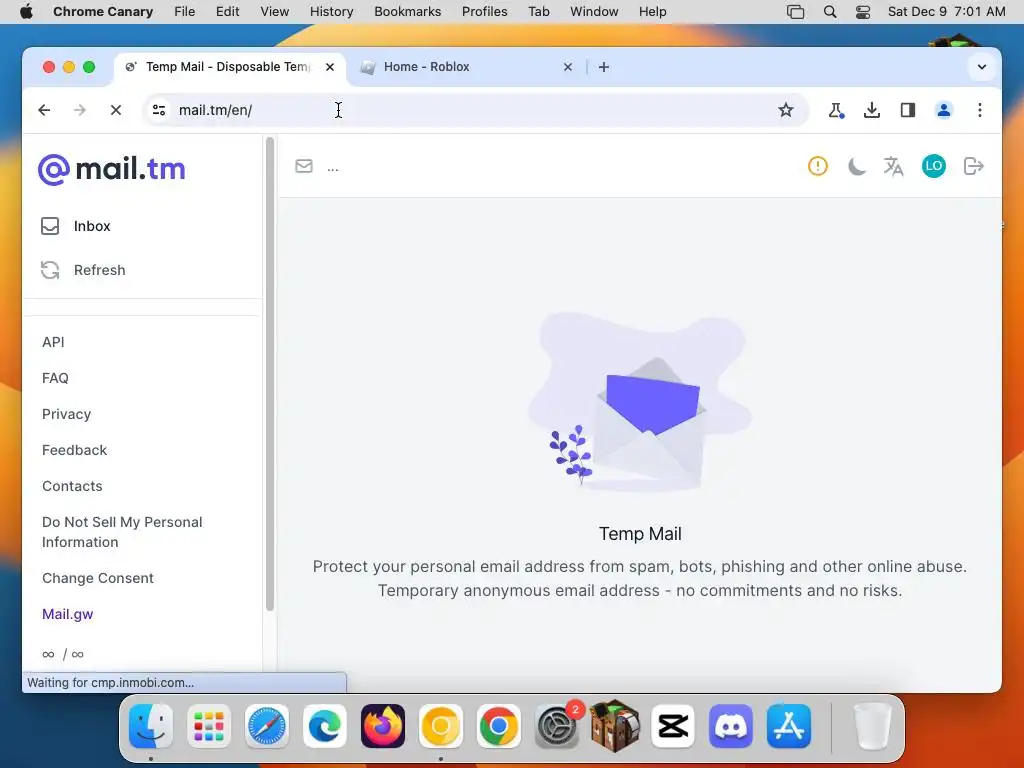
Task: Click the sidebar vertical scrollbar
Action: tap(270, 374)
